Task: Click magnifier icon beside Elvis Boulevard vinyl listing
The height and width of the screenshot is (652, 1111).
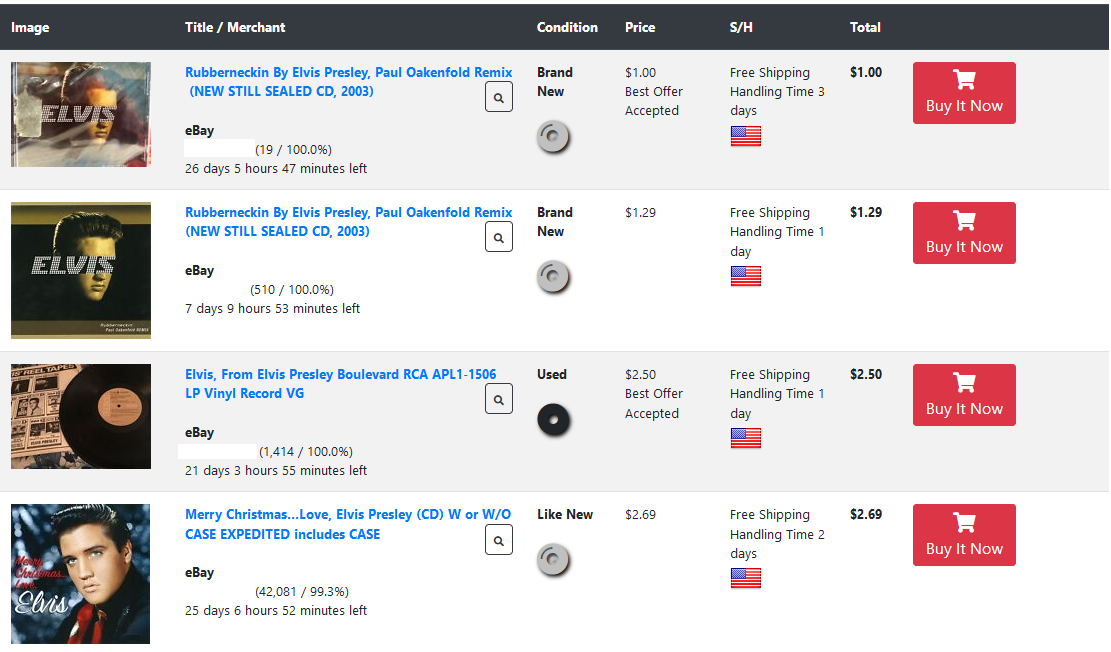Action: coord(498,399)
